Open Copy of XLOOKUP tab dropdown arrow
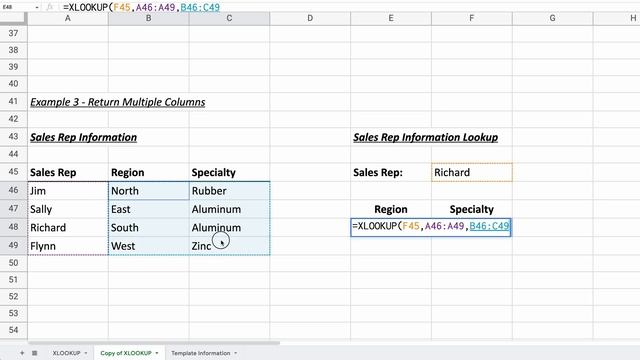 (x=157, y=353)
